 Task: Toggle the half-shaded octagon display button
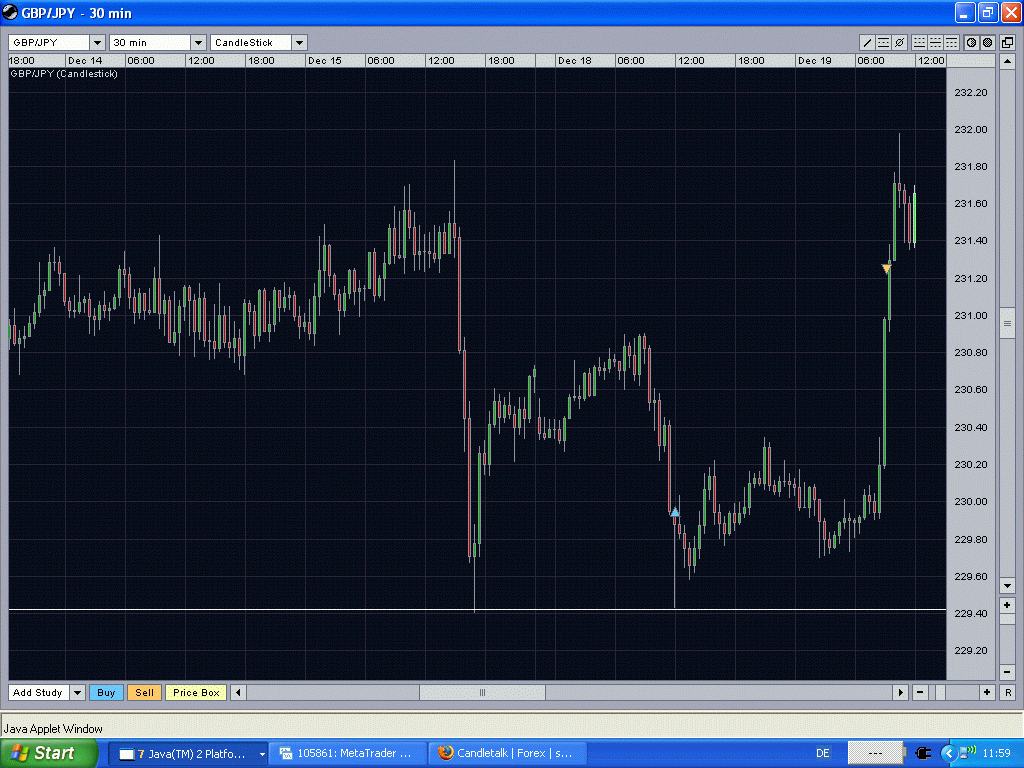click(x=972, y=42)
